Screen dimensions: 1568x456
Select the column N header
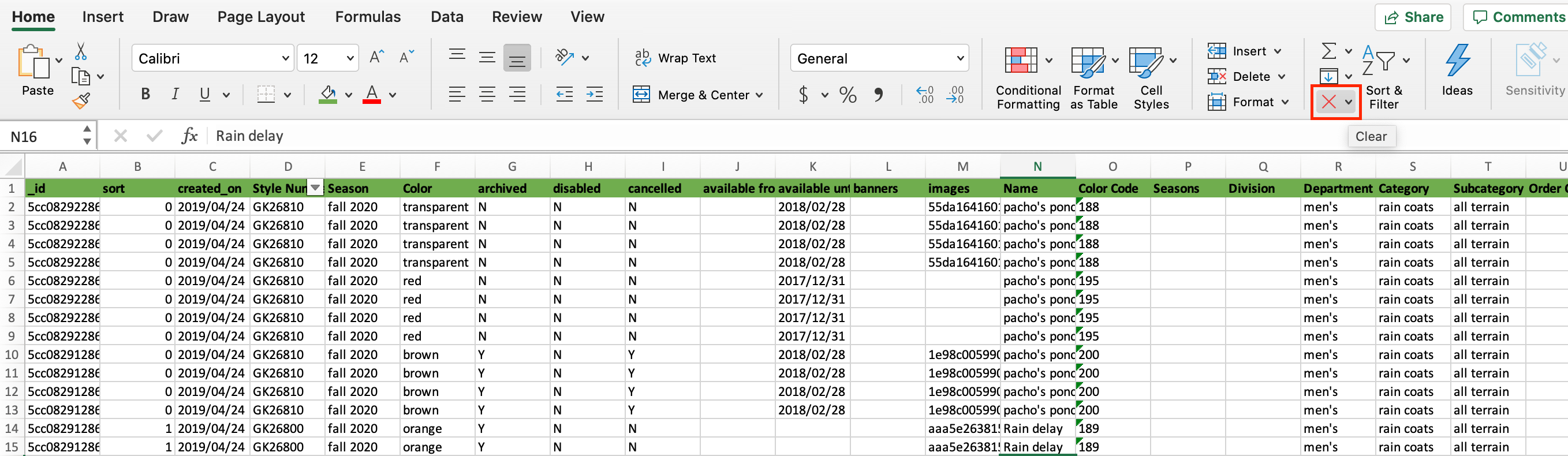point(1037,166)
